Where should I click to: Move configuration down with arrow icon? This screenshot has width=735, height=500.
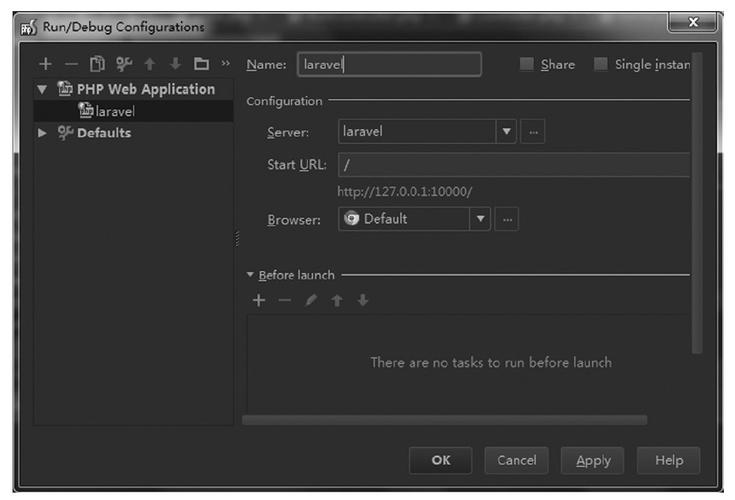[x=176, y=64]
